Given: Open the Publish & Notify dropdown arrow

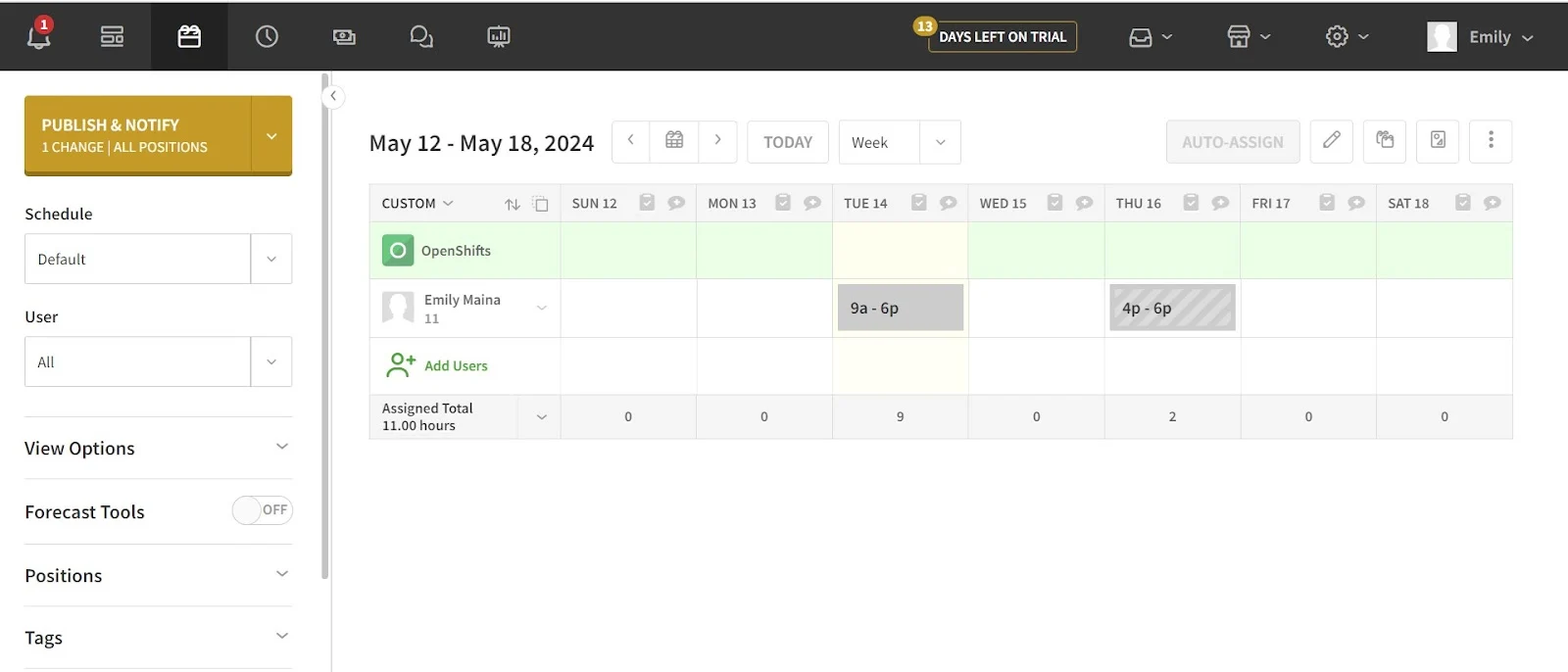Looking at the screenshot, I should (x=271, y=135).
